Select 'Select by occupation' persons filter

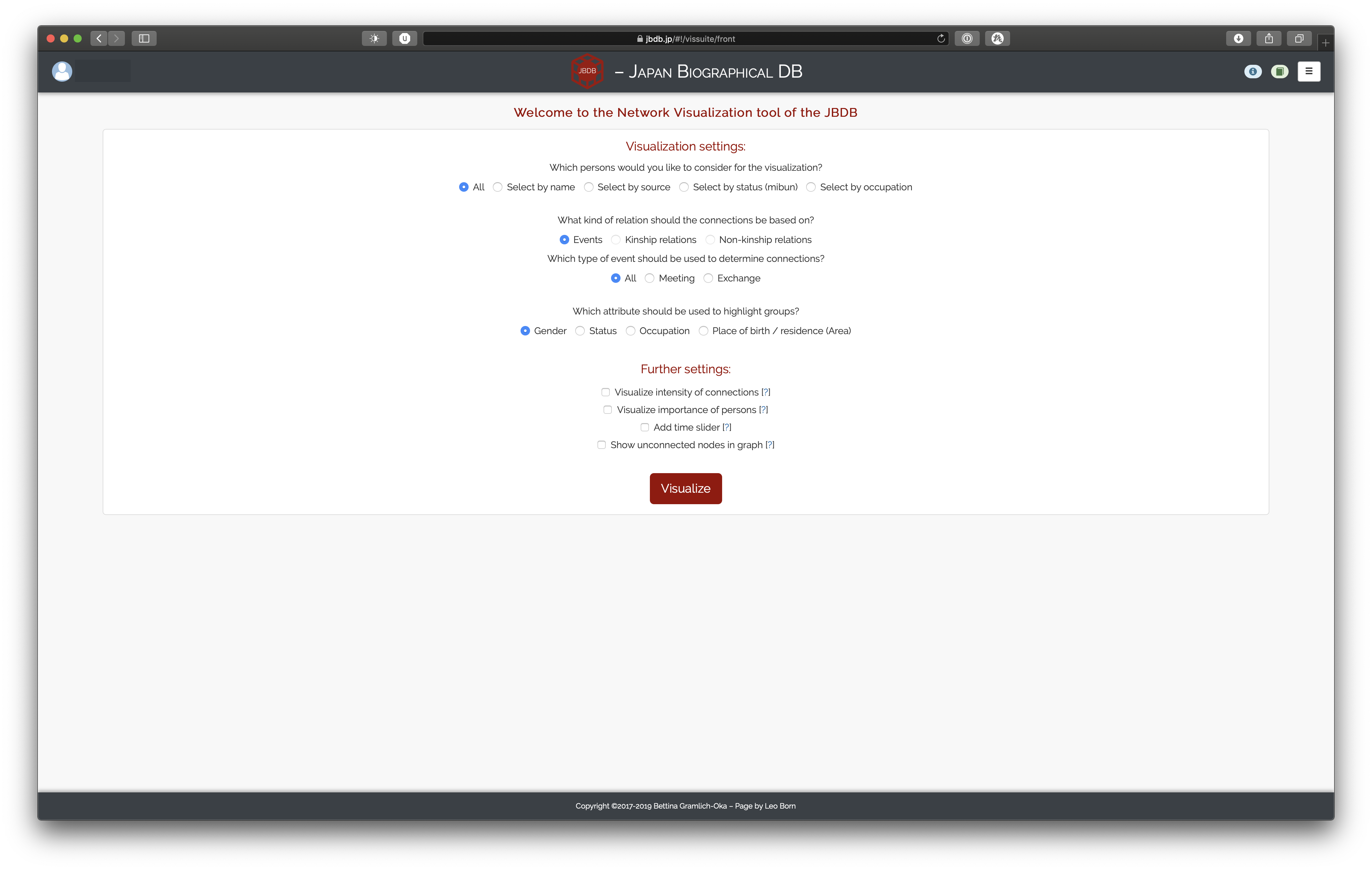(x=811, y=187)
